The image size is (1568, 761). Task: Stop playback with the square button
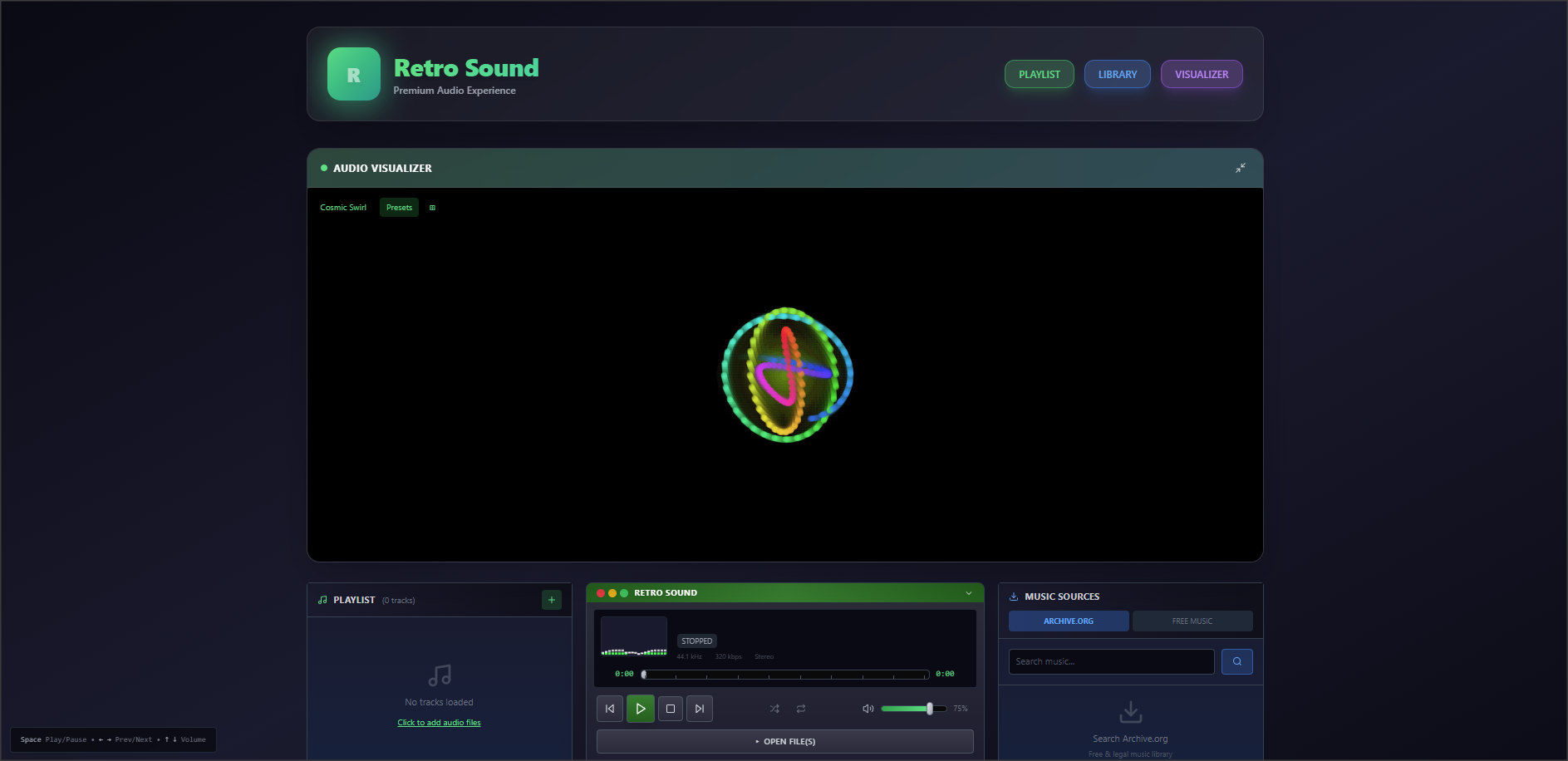point(671,709)
